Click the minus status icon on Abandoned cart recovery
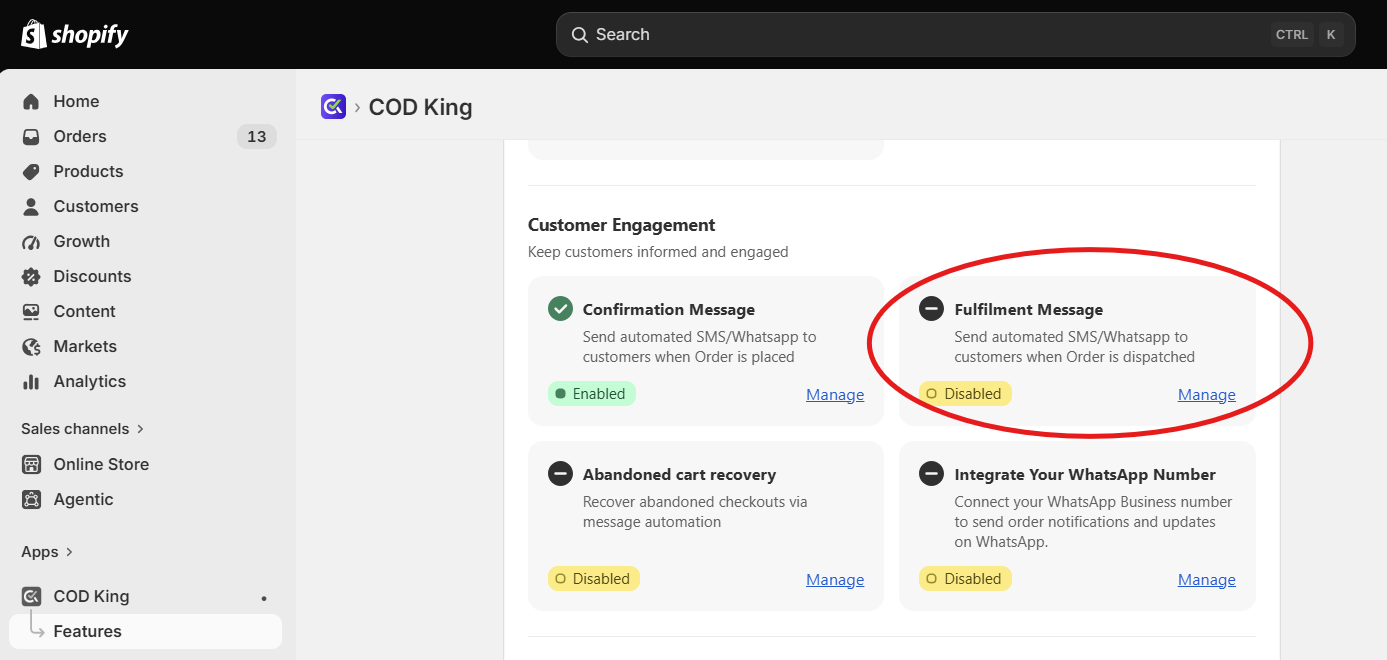 coord(560,474)
